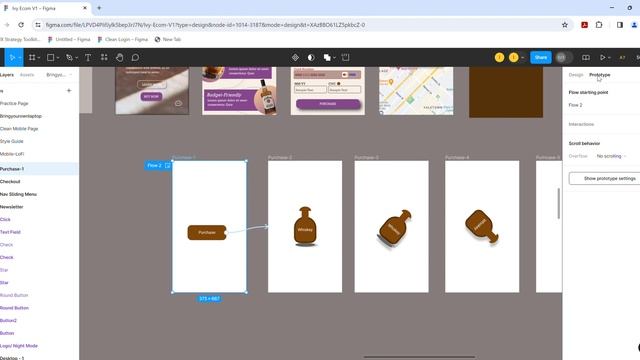Select the Rectangle shape tool
Viewport: 640px width, 360px height.
point(51,58)
